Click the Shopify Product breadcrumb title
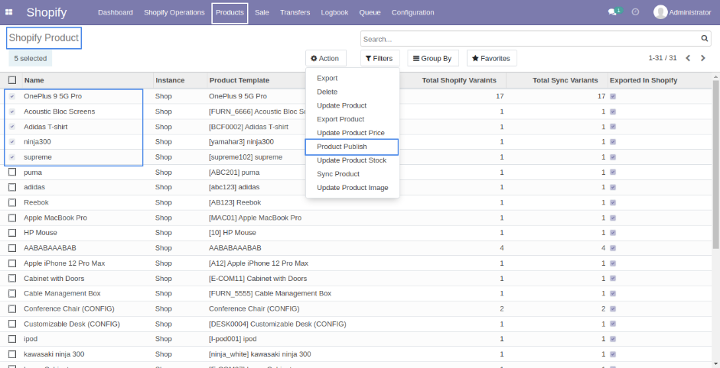This screenshot has height=368, width=720. [44, 38]
